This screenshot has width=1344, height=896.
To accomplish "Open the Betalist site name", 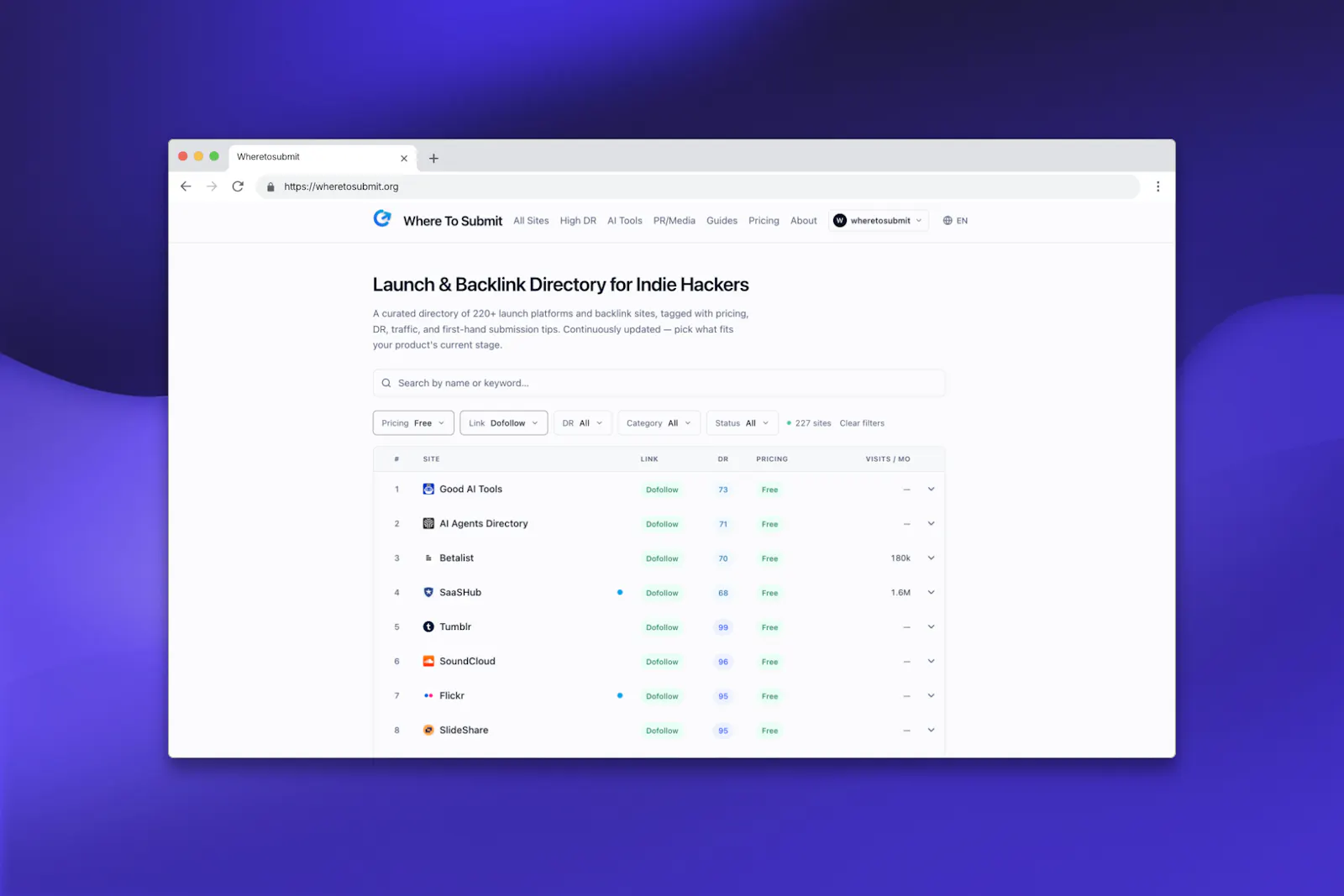I will [x=457, y=558].
